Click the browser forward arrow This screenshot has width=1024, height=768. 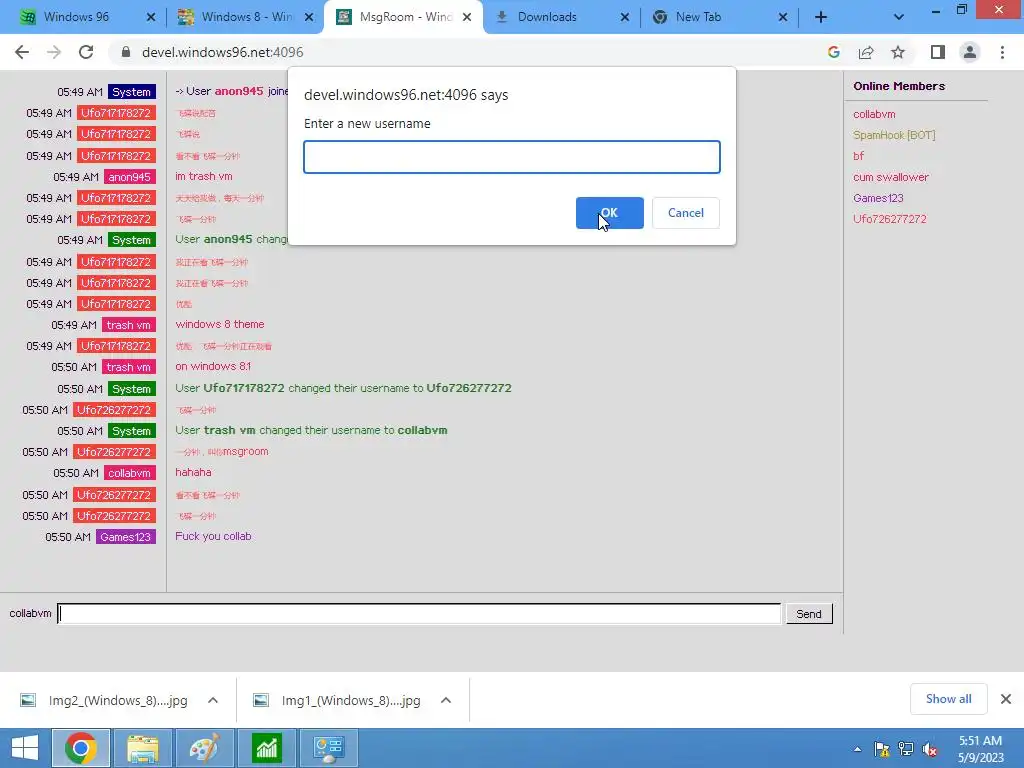(x=54, y=52)
